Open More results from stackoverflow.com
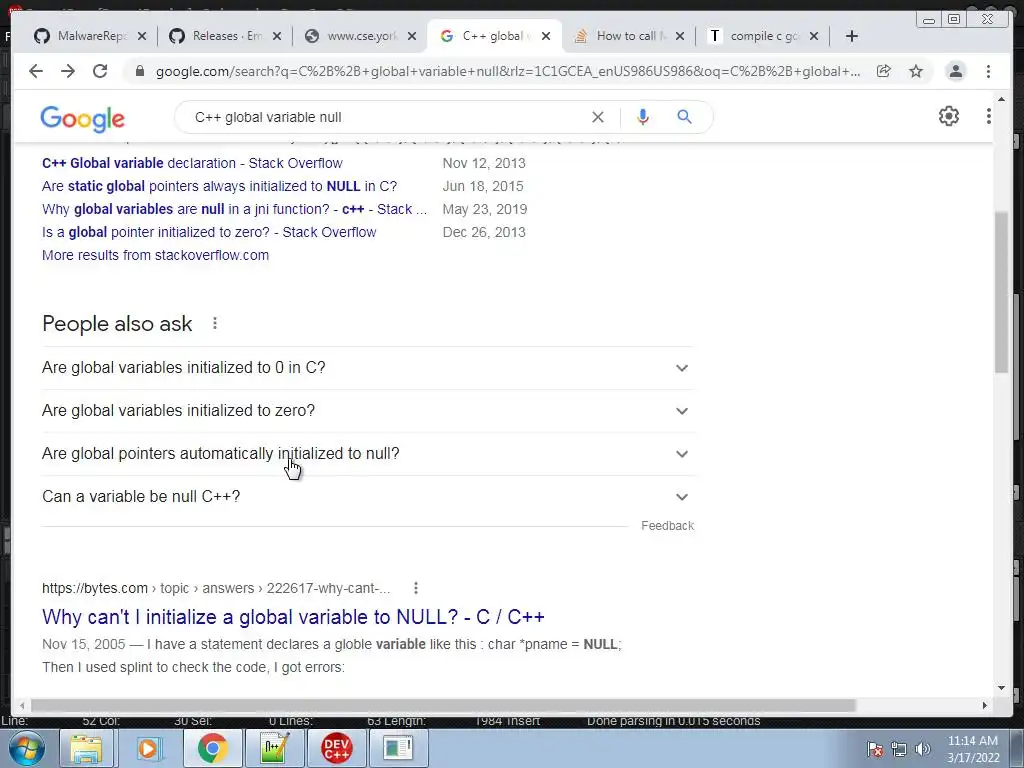The height and width of the screenshot is (768, 1024). tap(155, 255)
